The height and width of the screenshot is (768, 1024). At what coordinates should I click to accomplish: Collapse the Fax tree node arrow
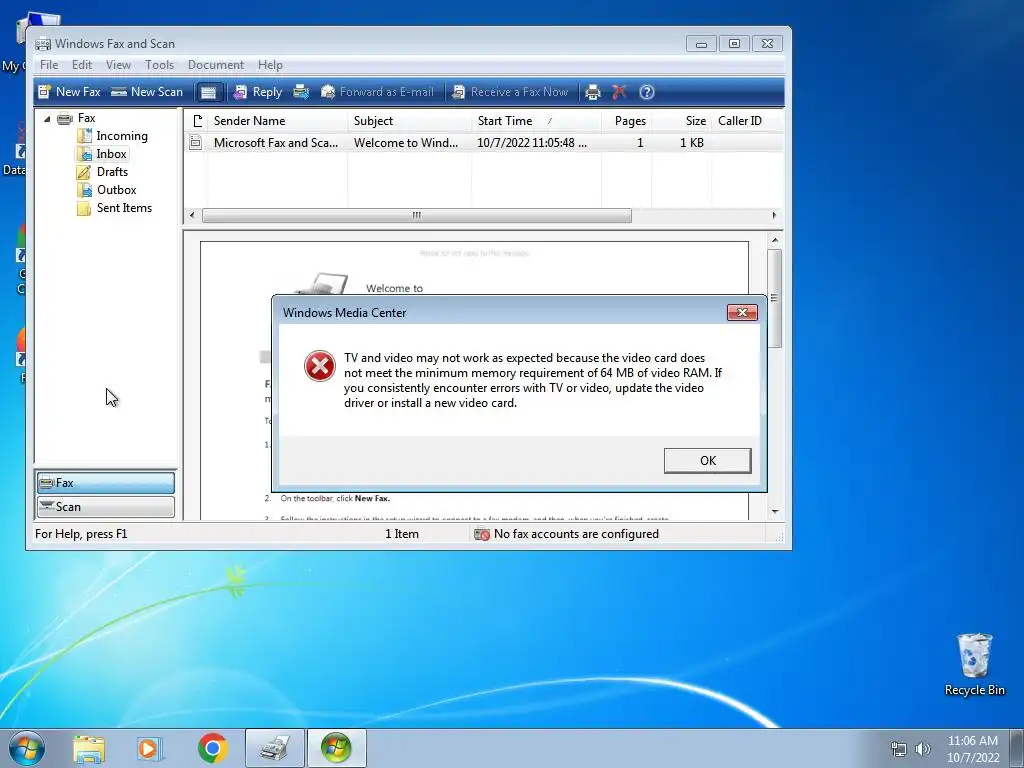click(47, 119)
